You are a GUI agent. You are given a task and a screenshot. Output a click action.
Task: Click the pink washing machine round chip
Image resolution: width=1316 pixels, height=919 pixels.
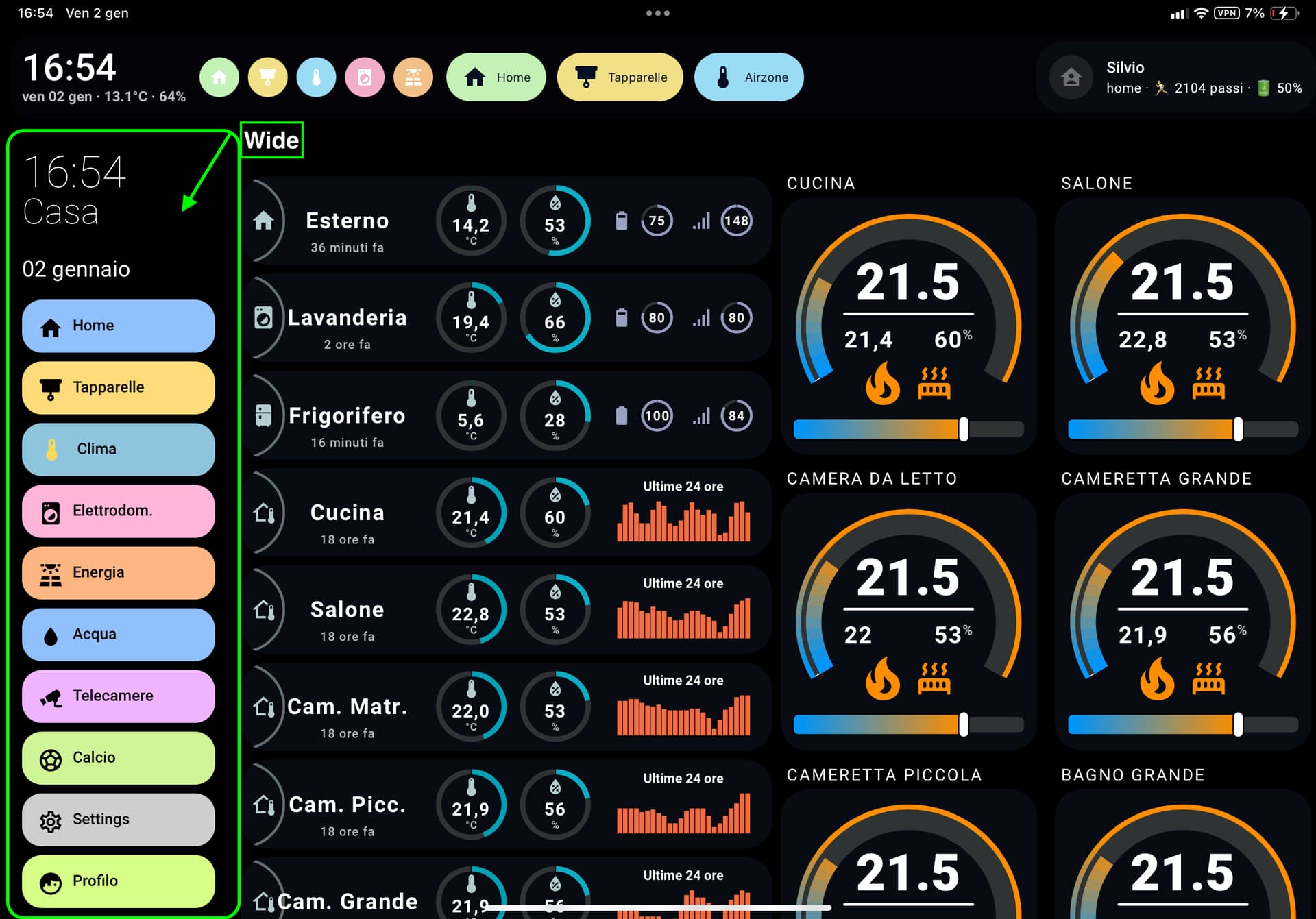[x=365, y=77]
